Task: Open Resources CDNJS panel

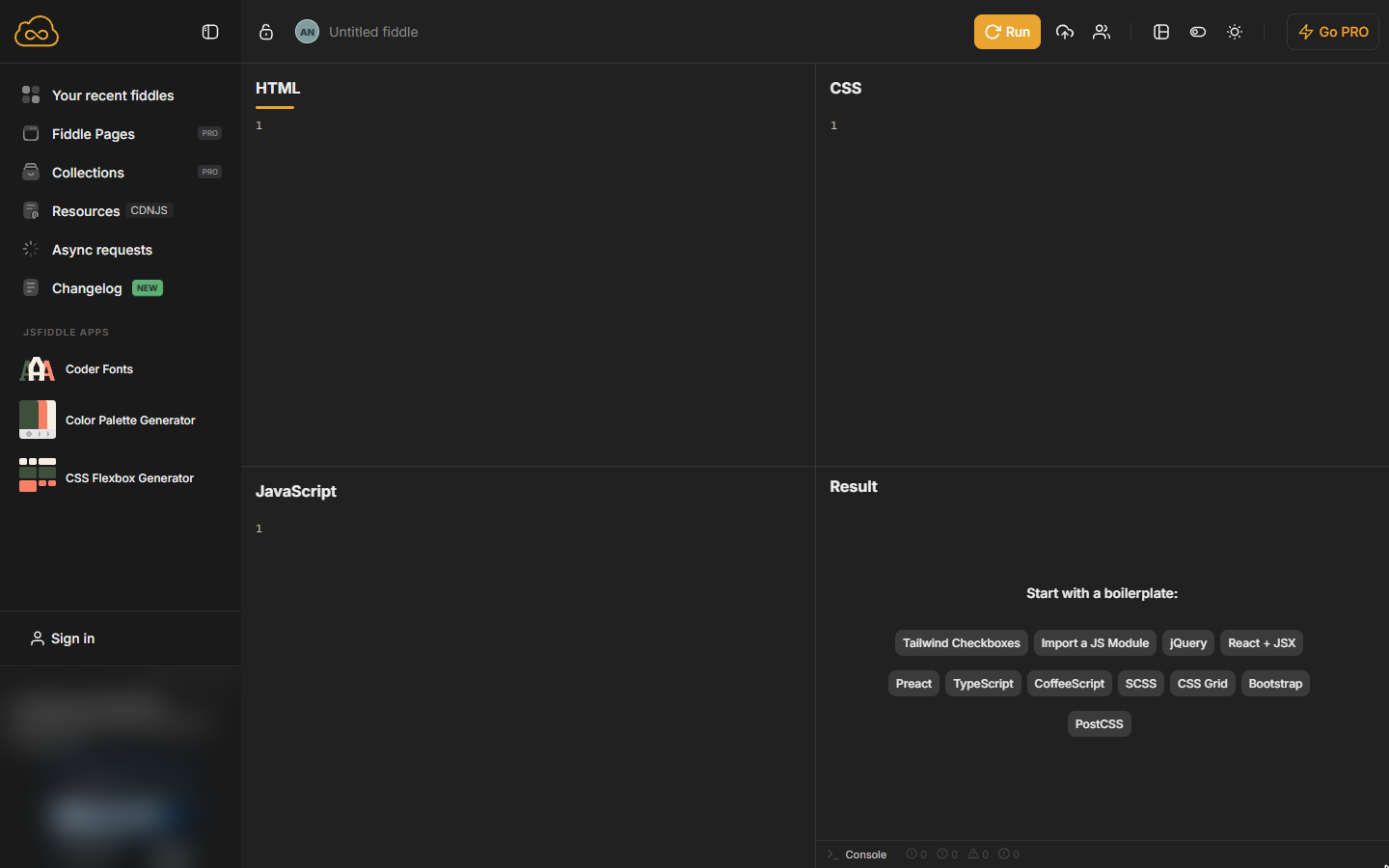Action: [97, 211]
